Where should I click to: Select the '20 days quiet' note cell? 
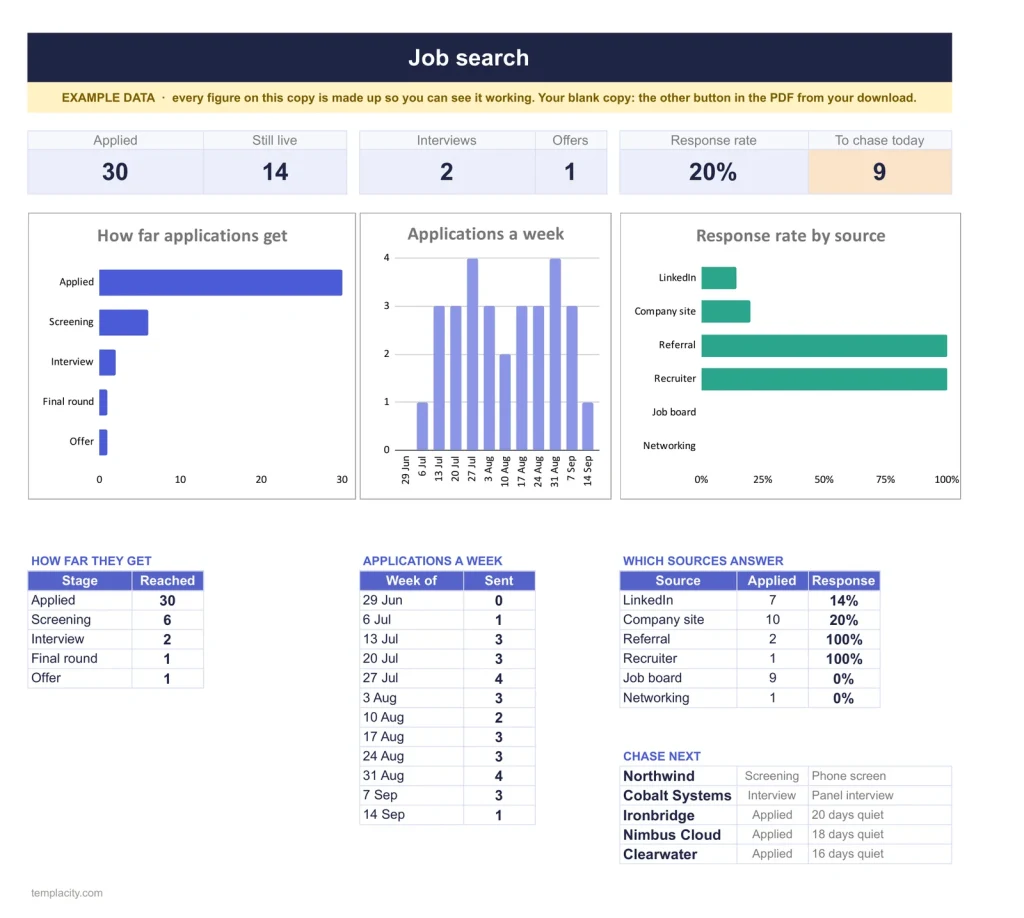[x=880, y=815]
